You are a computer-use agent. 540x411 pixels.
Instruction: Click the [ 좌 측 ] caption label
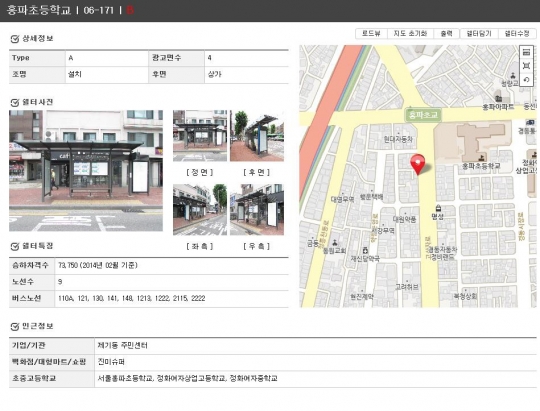200,246
